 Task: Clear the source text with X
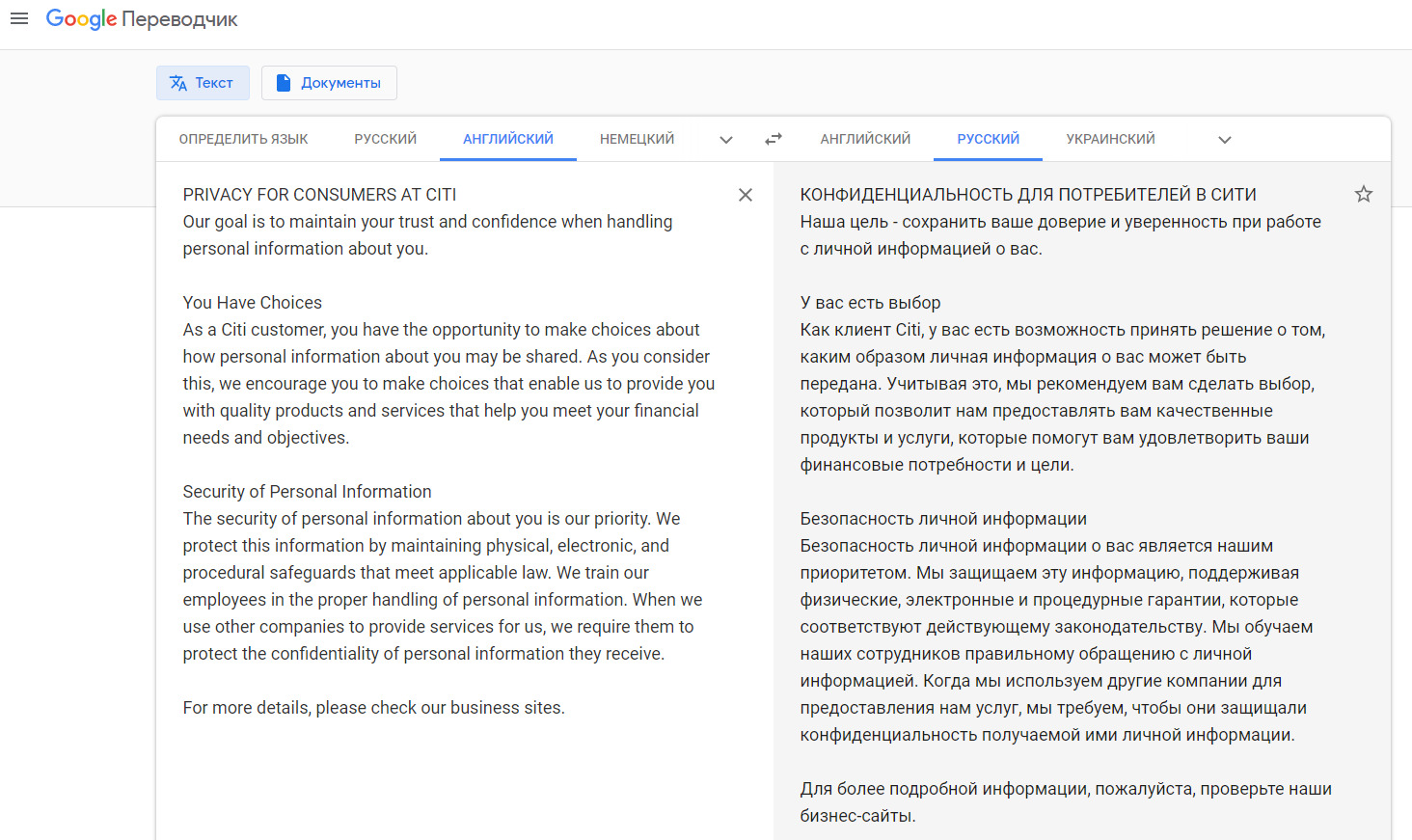pos(746,195)
